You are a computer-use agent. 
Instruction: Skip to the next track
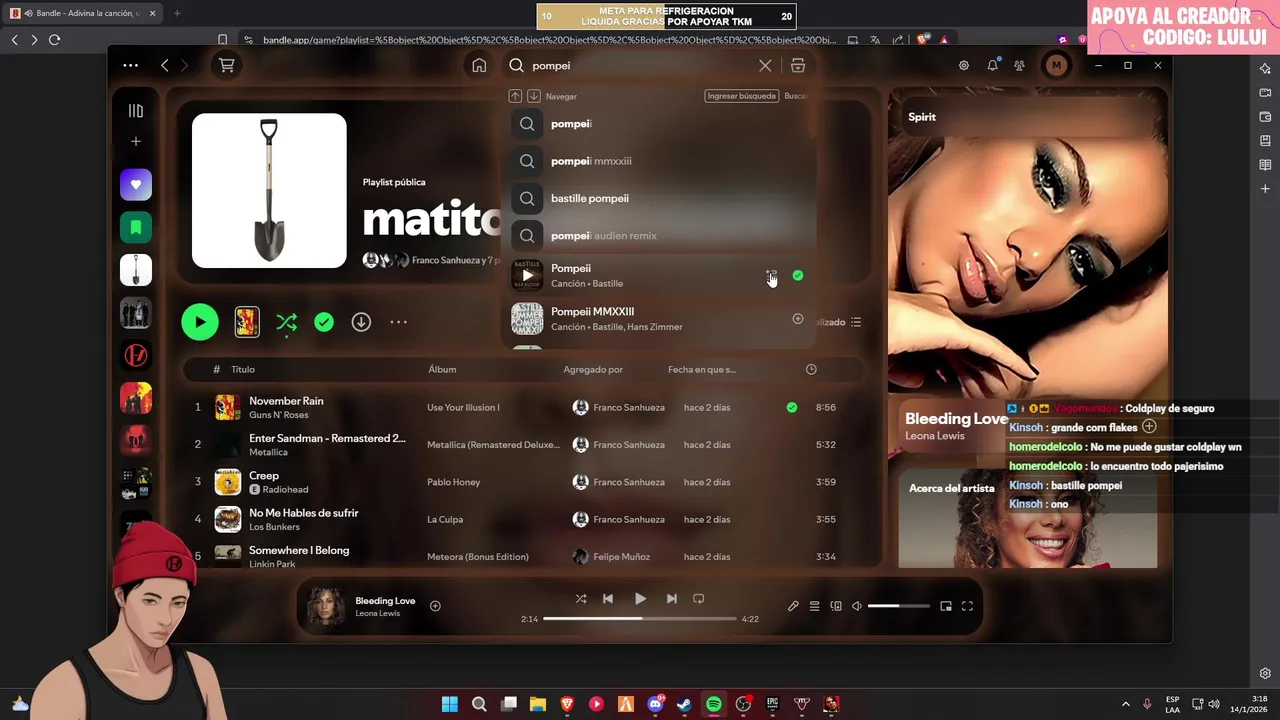672,599
